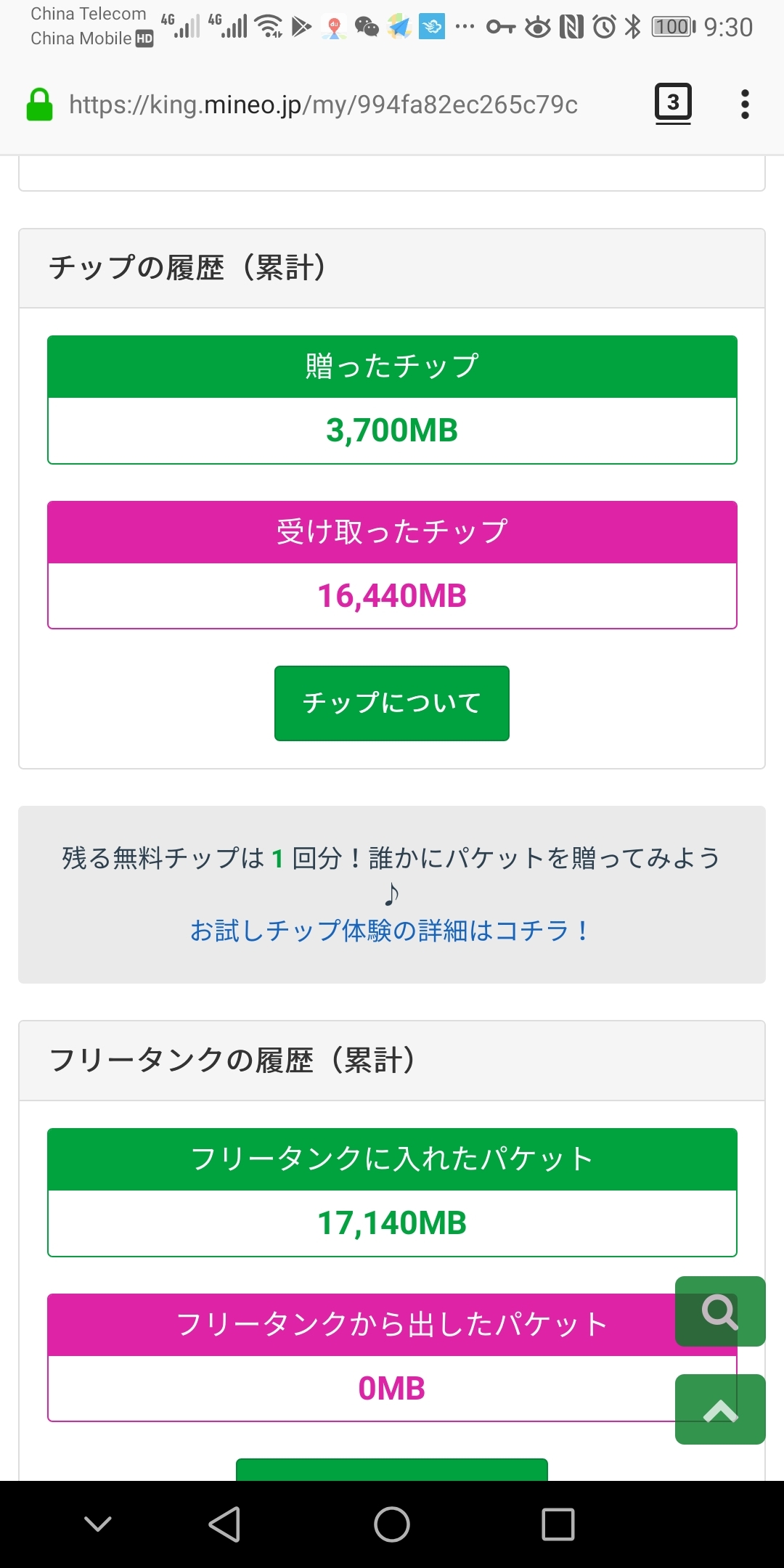Screen dimensions: 784x1568
Task: Open the browser tab switcher showing 3
Action: pyautogui.click(x=673, y=103)
